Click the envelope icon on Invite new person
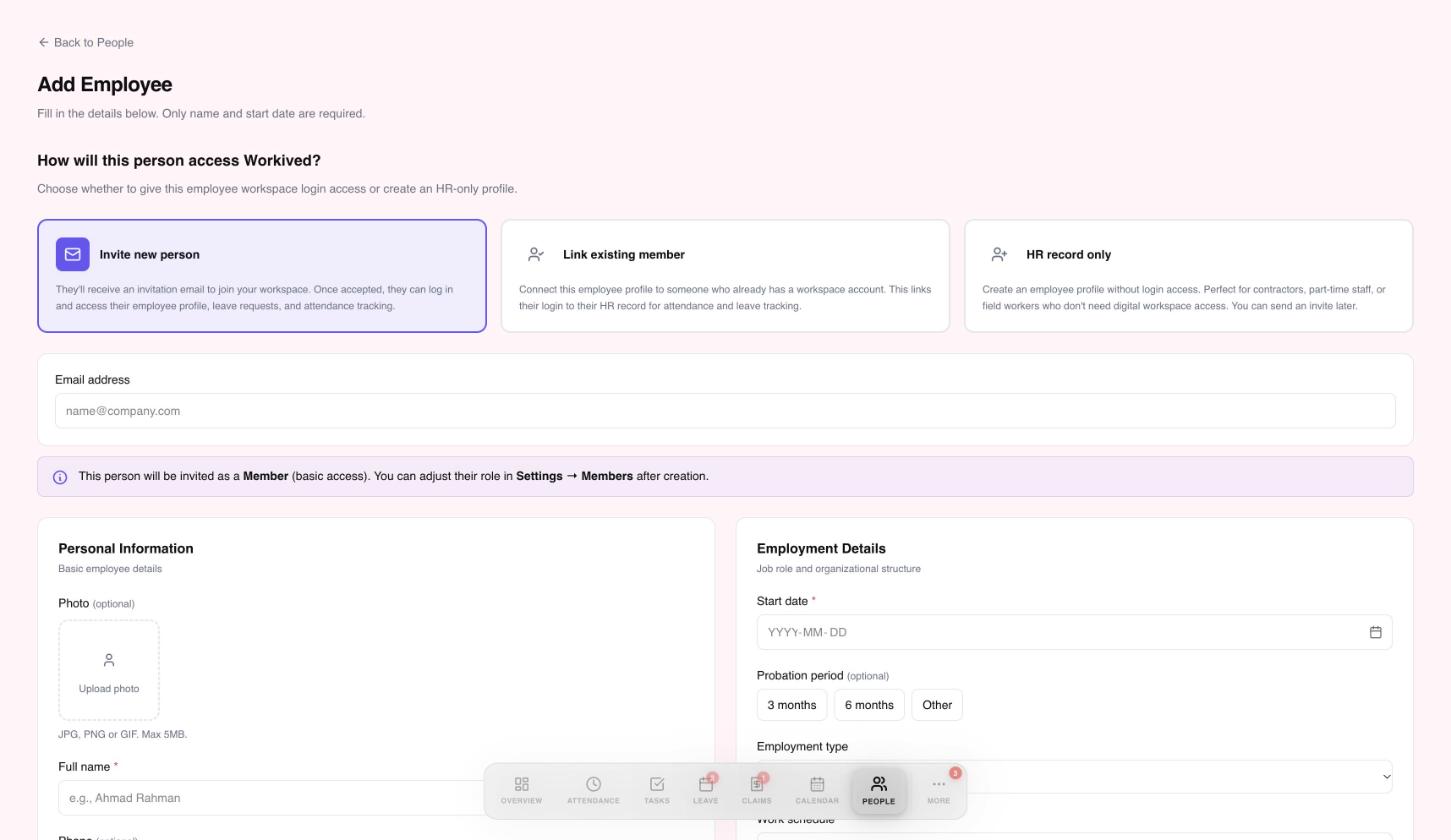 pyautogui.click(x=73, y=254)
